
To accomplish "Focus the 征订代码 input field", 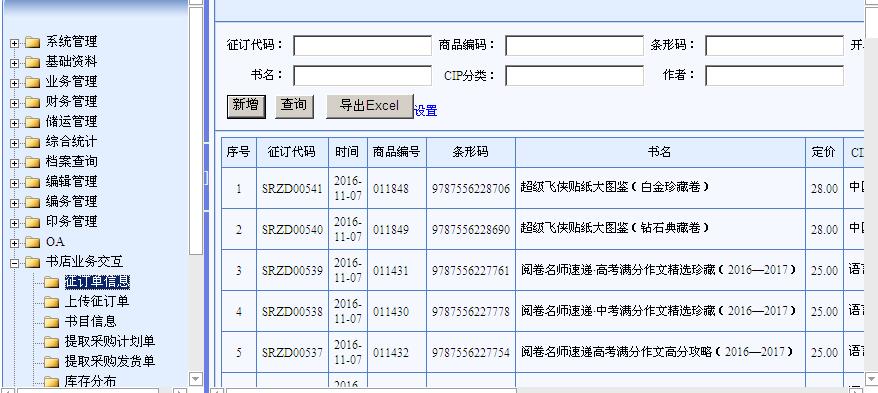I will (362, 46).
